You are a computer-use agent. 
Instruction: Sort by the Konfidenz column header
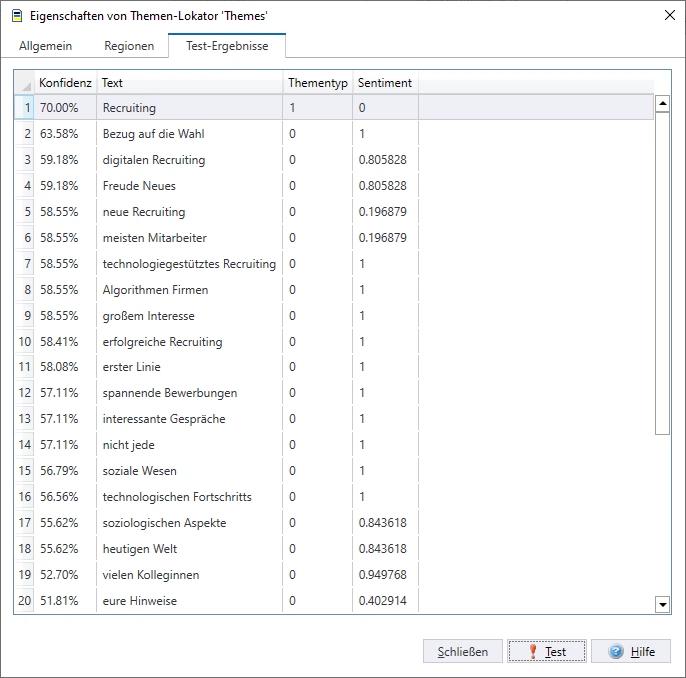(65, 83)
